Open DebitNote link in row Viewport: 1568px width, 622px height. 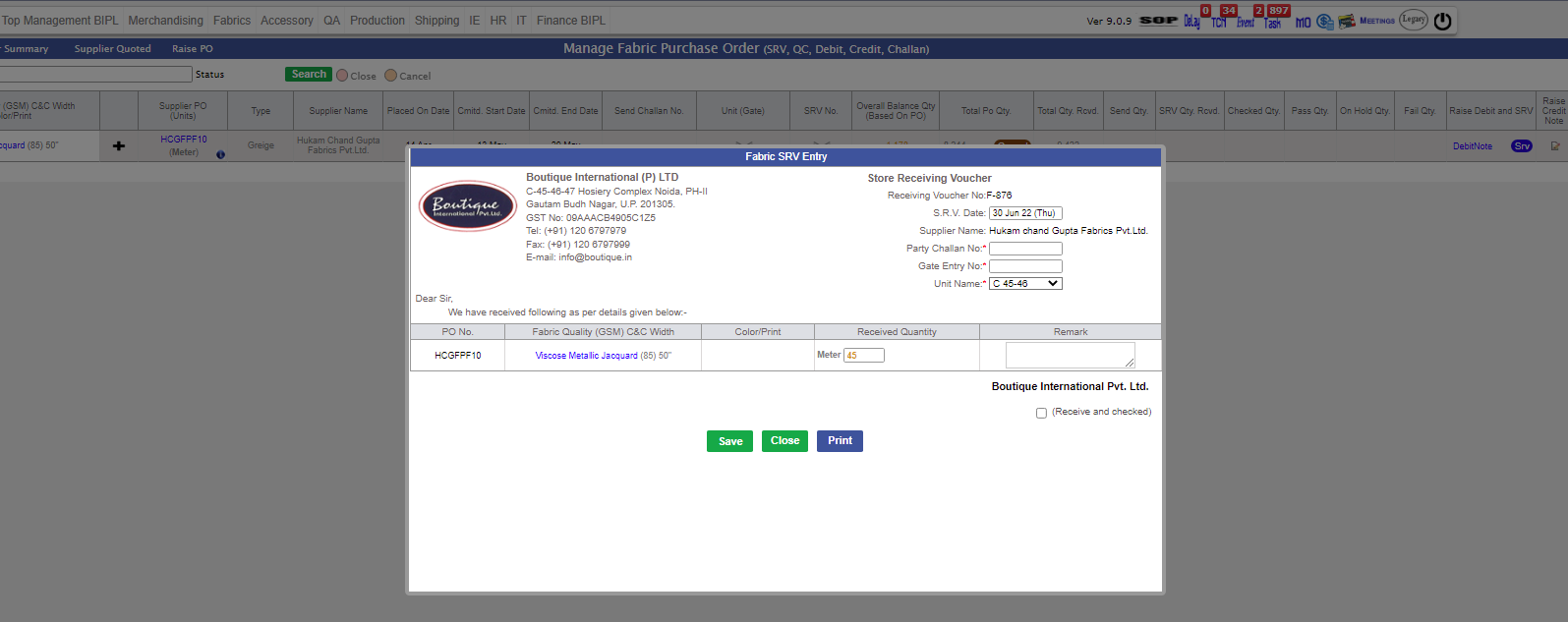click(1473, 146)
